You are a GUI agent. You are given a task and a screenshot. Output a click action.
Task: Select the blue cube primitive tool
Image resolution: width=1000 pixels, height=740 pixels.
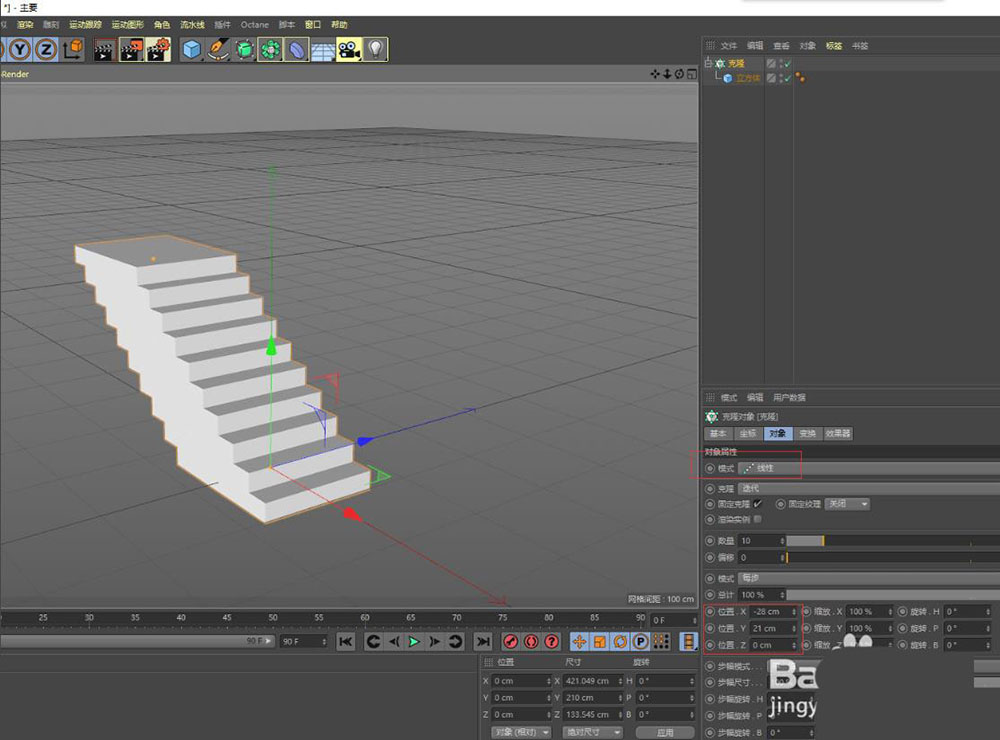[191, 49]
